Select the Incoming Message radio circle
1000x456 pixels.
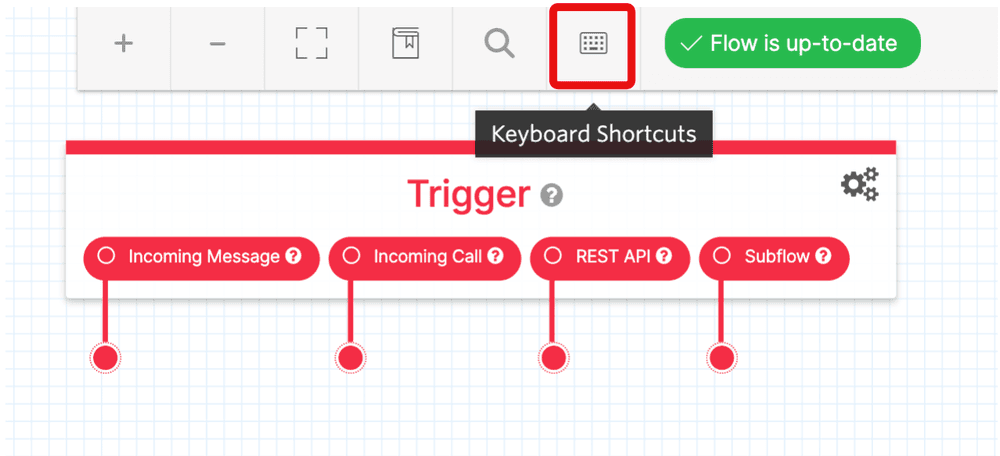coord(106,256)
